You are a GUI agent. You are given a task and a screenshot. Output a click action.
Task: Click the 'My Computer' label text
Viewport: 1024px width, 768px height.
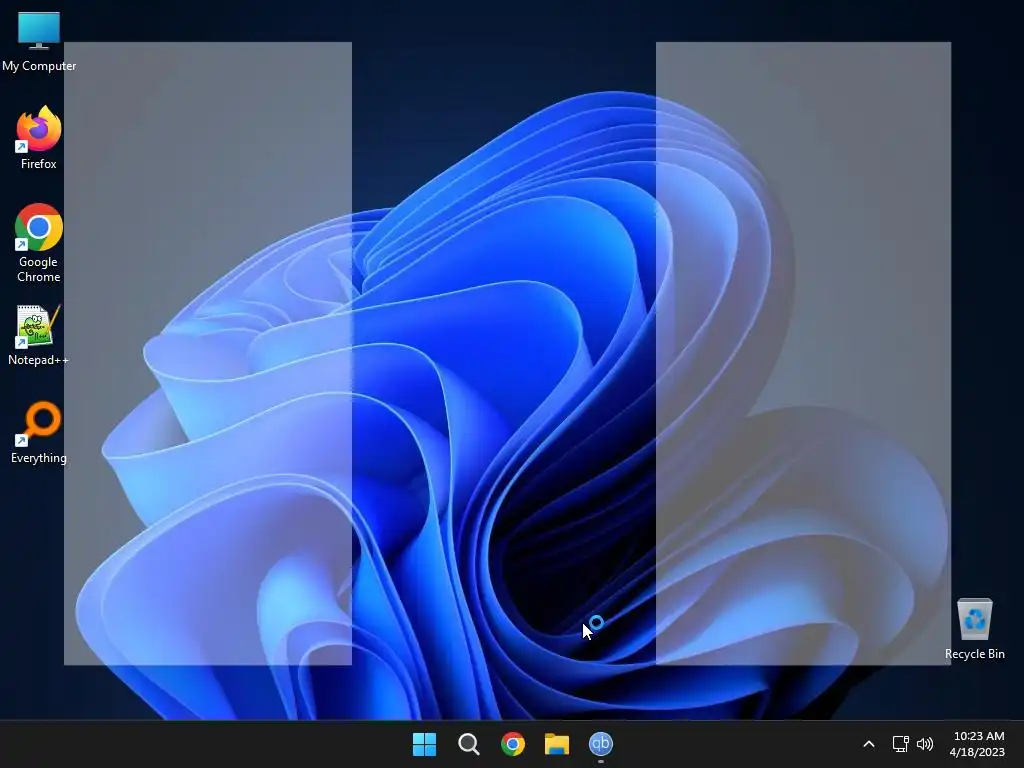[x=39, y=66]
